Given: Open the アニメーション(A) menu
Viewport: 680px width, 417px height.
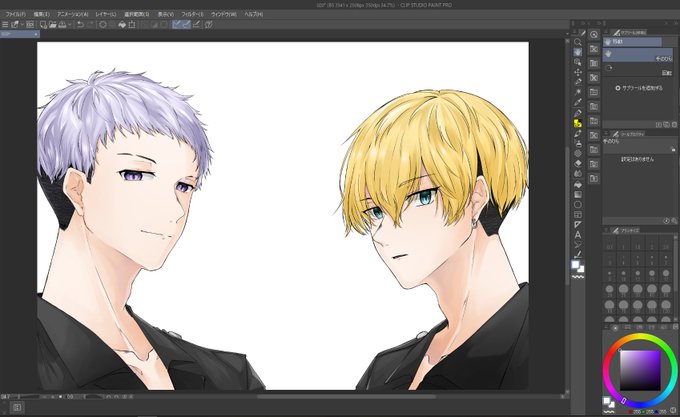Looking at the screenshot, I should 72,14.
